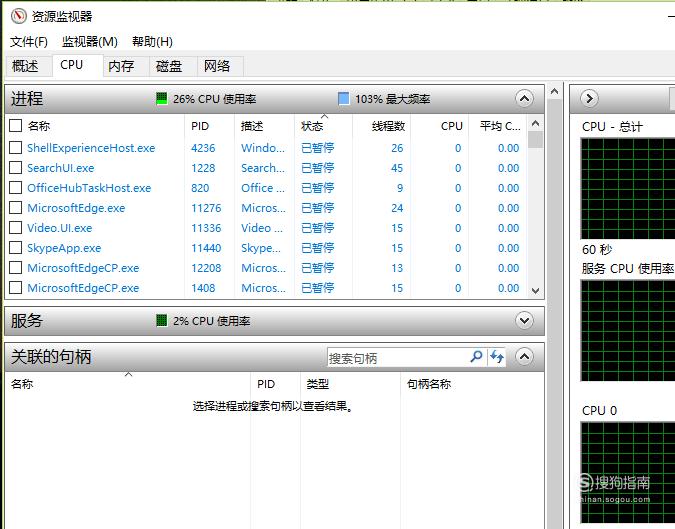The height and width of the screenshot is (529, 675).
Task: Click the green indicator in 服务 header
Action: (161, 321)
